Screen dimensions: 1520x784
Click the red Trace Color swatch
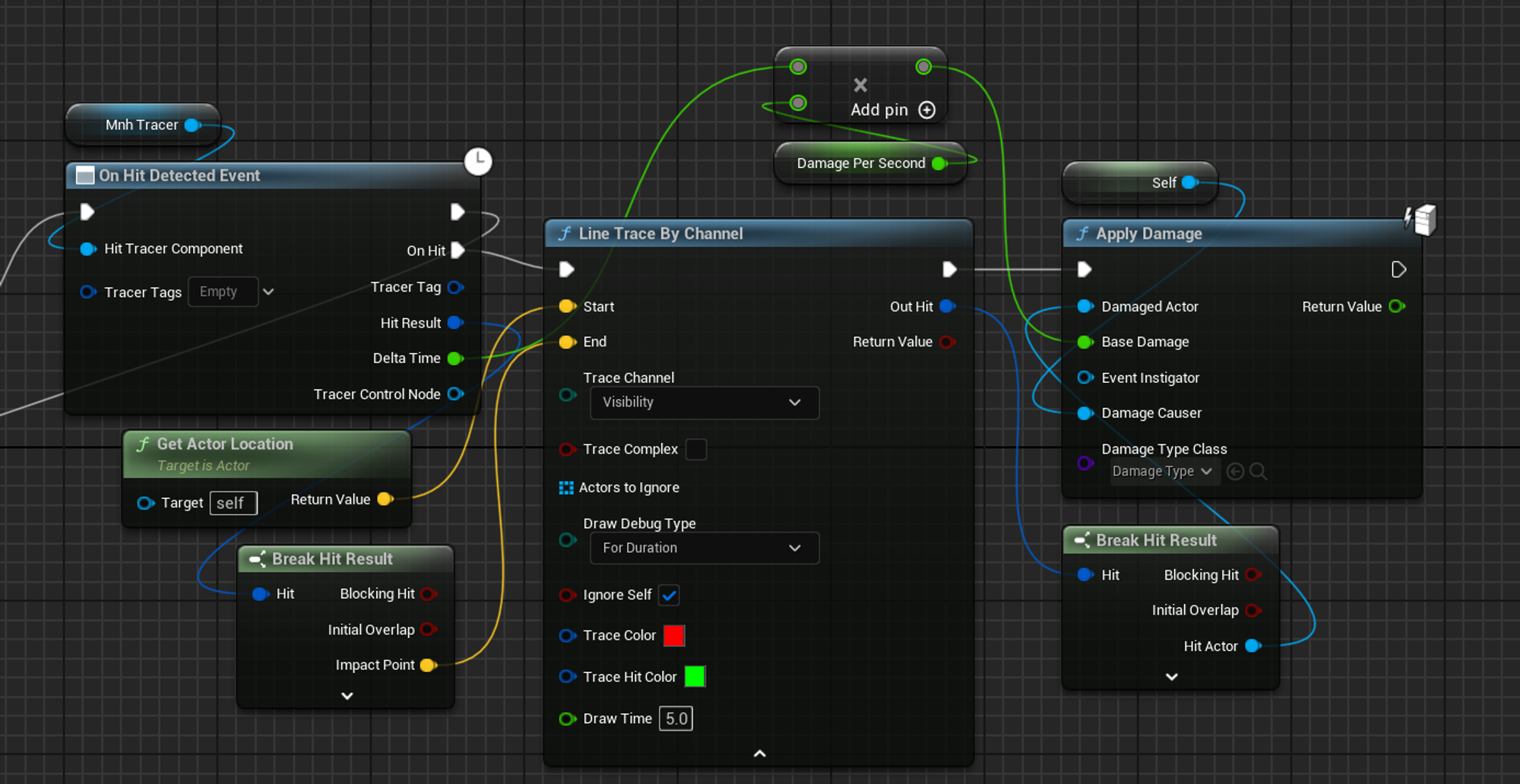pyautogui.click(x=673, y=636)
